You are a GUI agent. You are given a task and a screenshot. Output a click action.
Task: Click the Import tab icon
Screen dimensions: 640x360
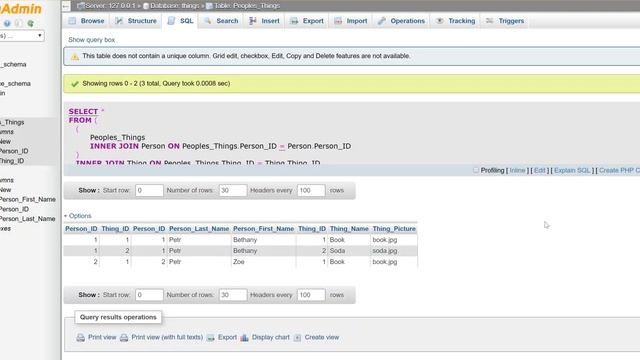point(338,21)
